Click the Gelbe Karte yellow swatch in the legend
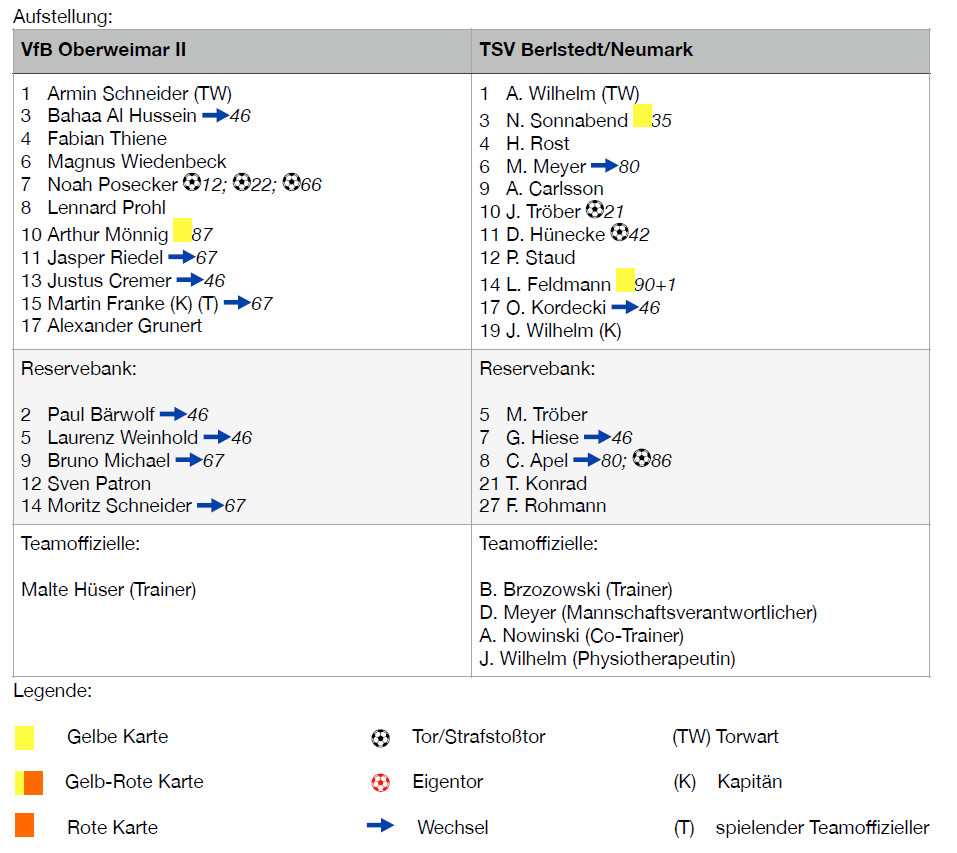This screenshot has height=853, width=957. click(25, 738)
